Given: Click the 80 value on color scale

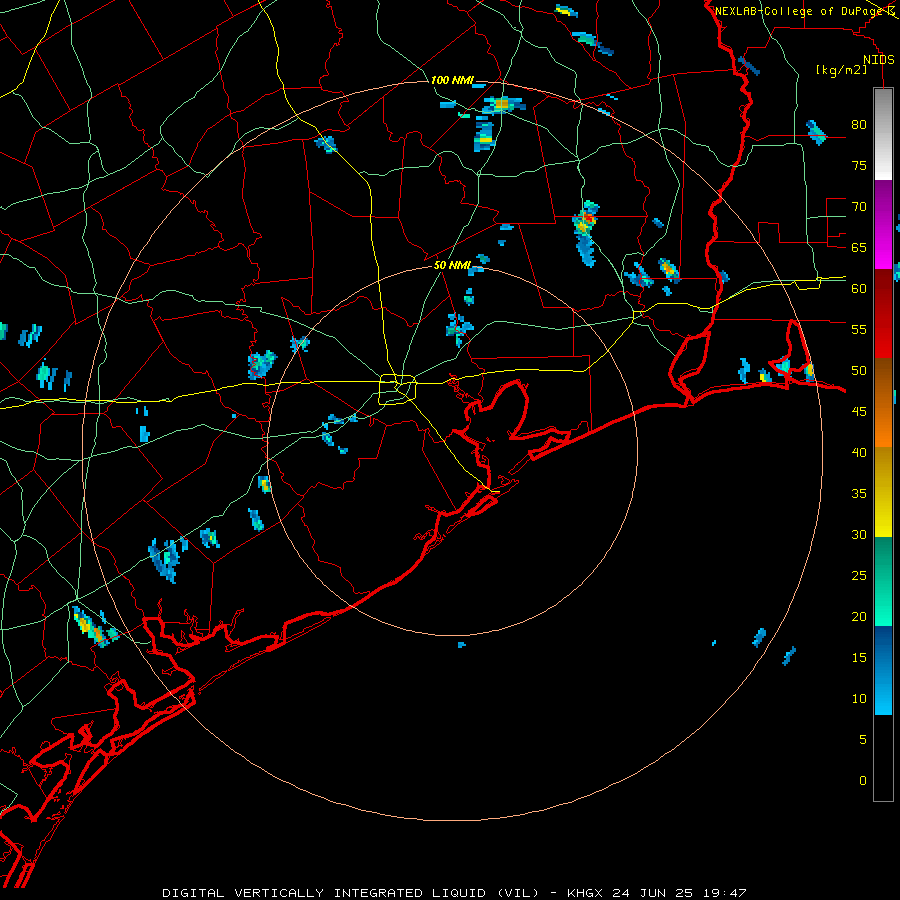Looking at the screenshot, I should tap(859, 125).
